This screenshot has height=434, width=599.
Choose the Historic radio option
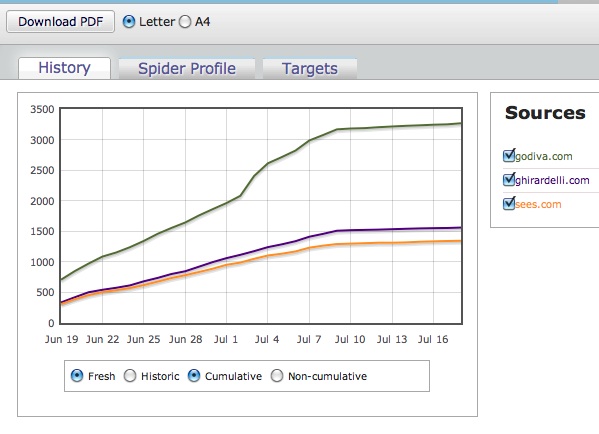tap(130, 376)
